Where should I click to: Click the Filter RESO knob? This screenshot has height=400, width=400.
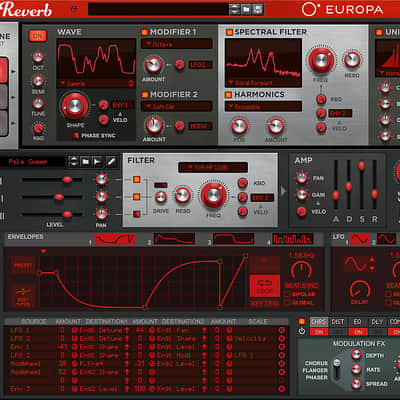pos(183,195)
